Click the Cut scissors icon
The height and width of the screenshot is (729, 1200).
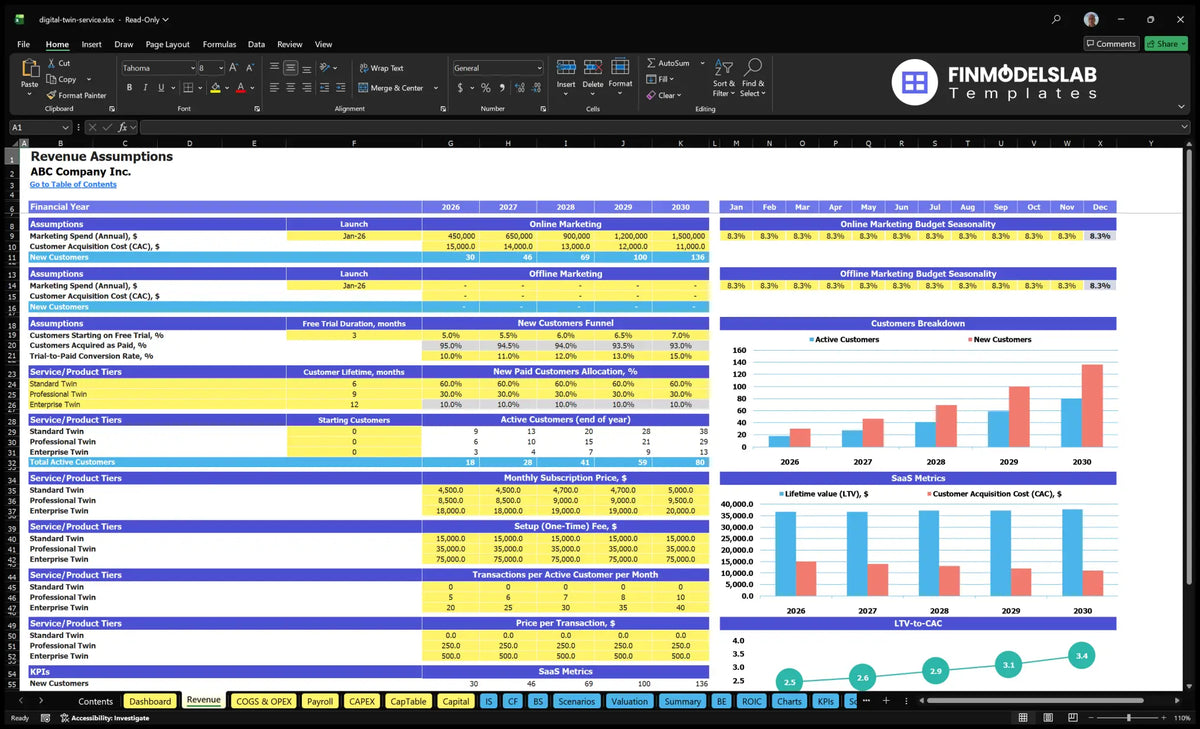click(51, 63)
